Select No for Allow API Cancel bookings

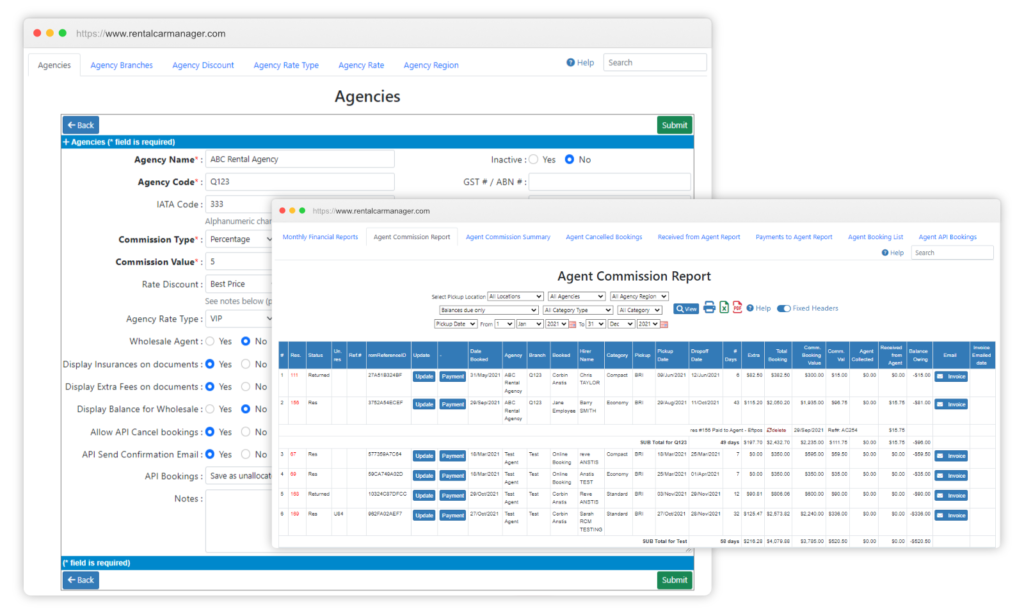(246, 432)
